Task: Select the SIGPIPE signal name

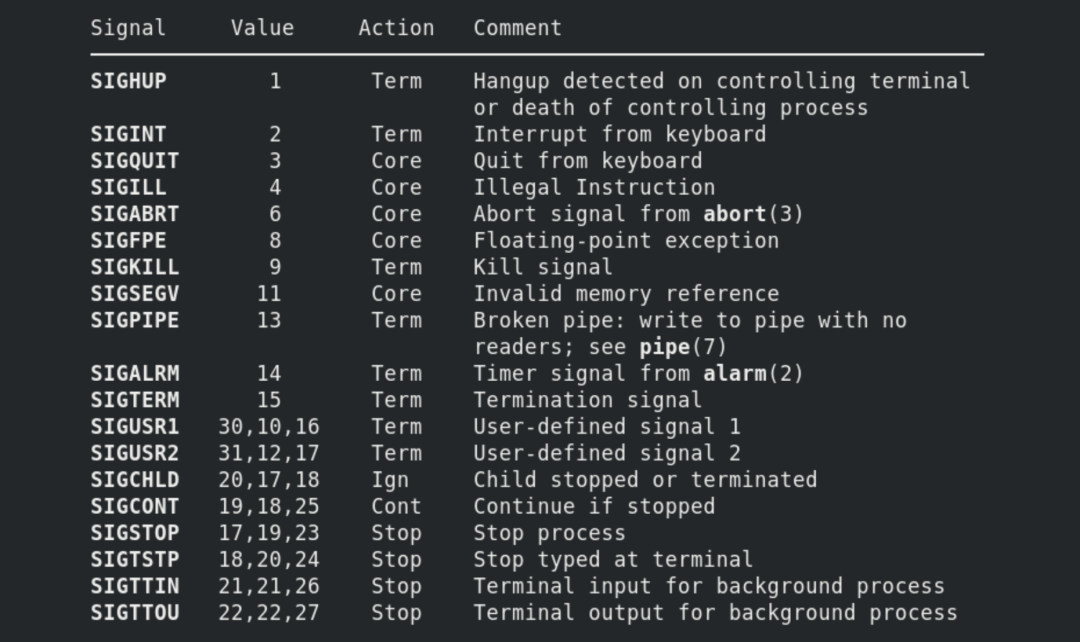Action: coord(135,321)
